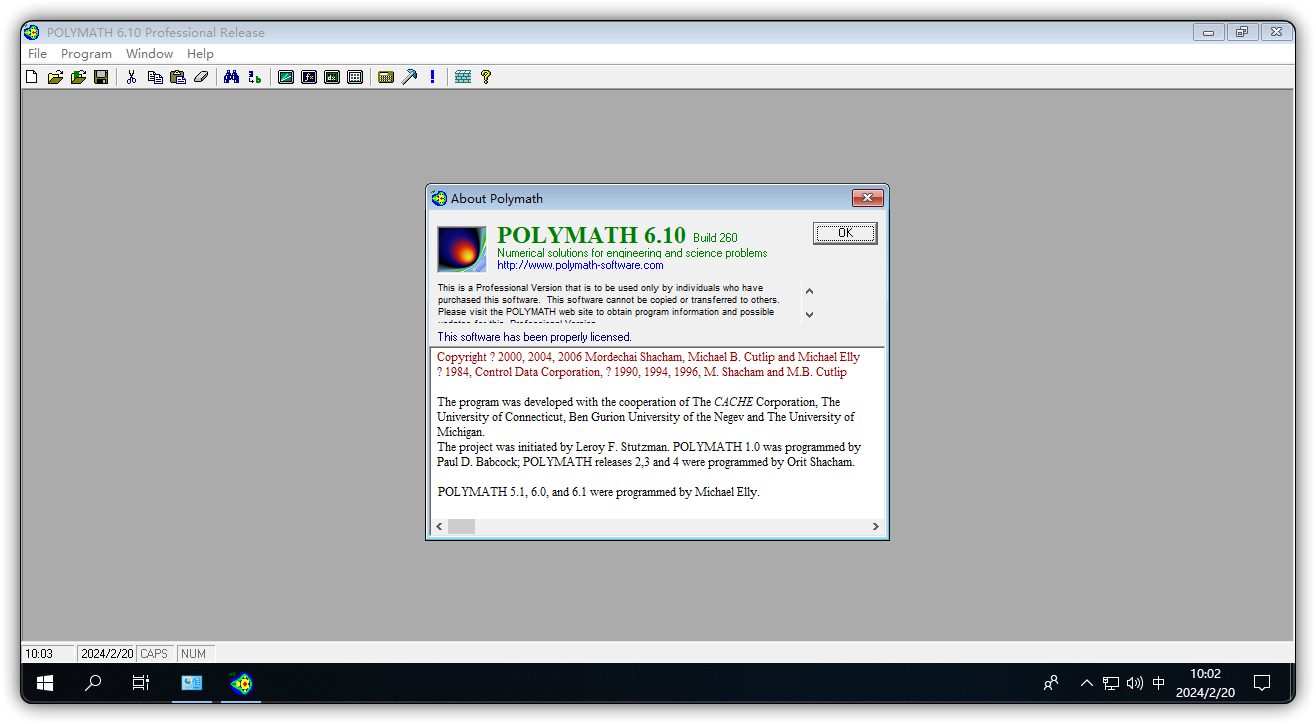
Task: Open the Differential Equations (dx) solver icon
Action: point(332,76)
